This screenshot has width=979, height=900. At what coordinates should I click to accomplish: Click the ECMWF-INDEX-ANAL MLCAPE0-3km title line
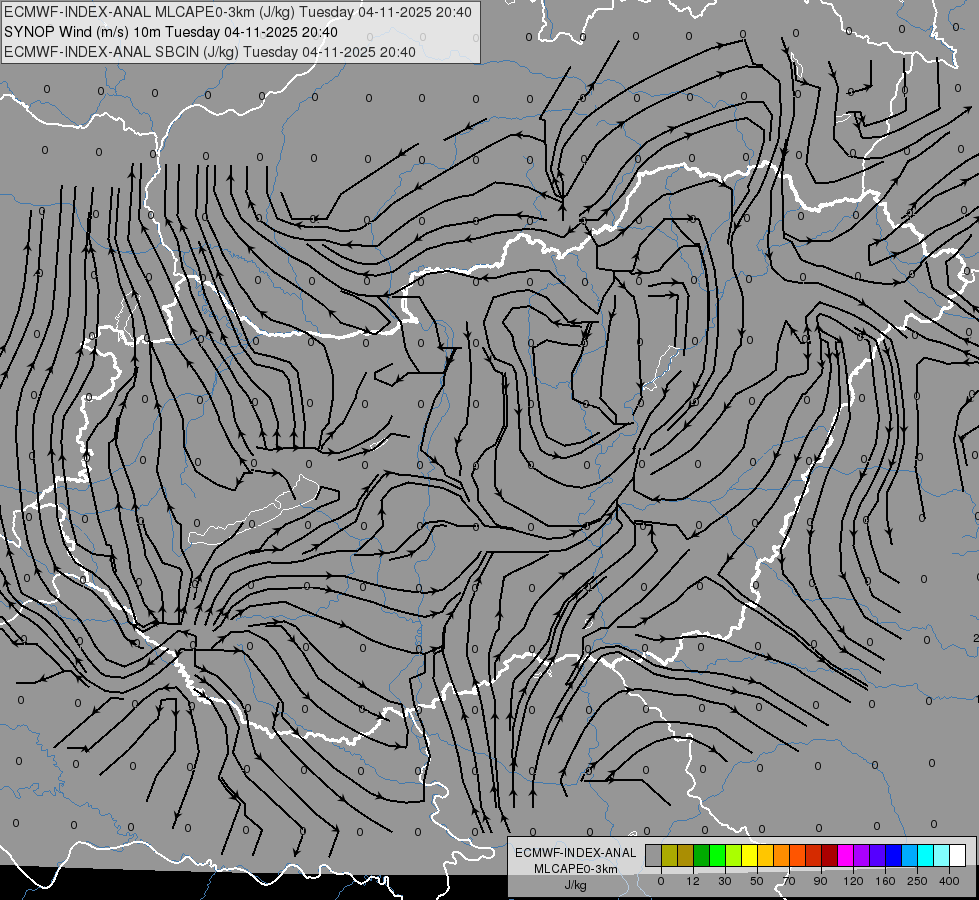[238, 12]
